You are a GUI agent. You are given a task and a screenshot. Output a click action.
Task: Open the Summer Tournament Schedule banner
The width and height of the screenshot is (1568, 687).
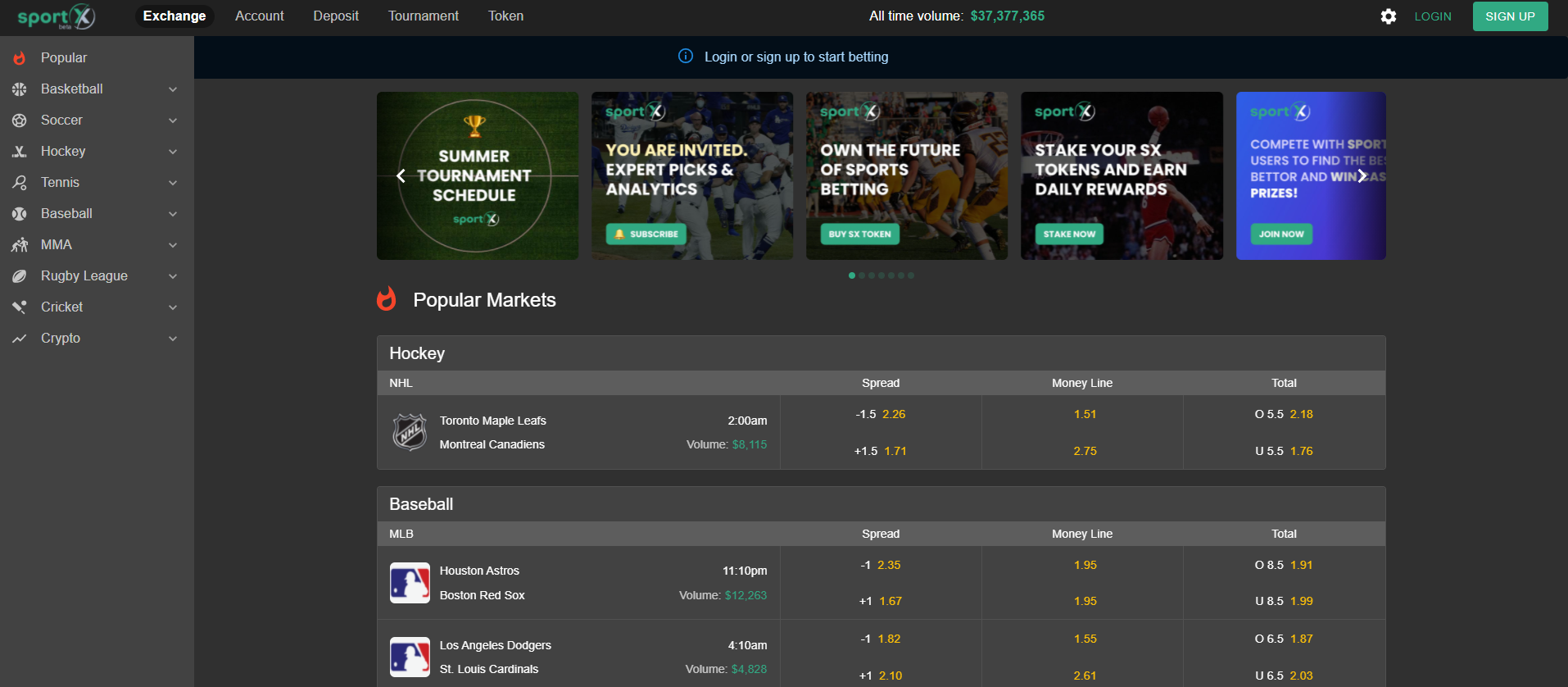478,175
